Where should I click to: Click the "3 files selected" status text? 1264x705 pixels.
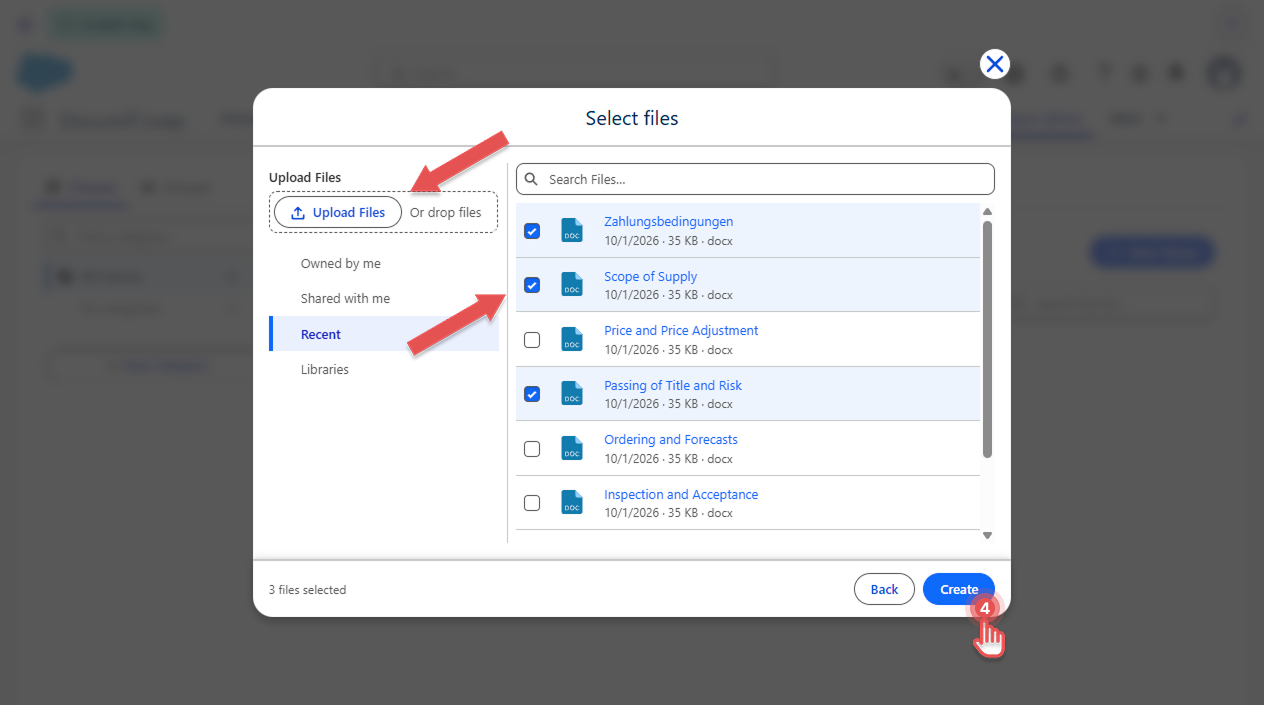point(307,590)
